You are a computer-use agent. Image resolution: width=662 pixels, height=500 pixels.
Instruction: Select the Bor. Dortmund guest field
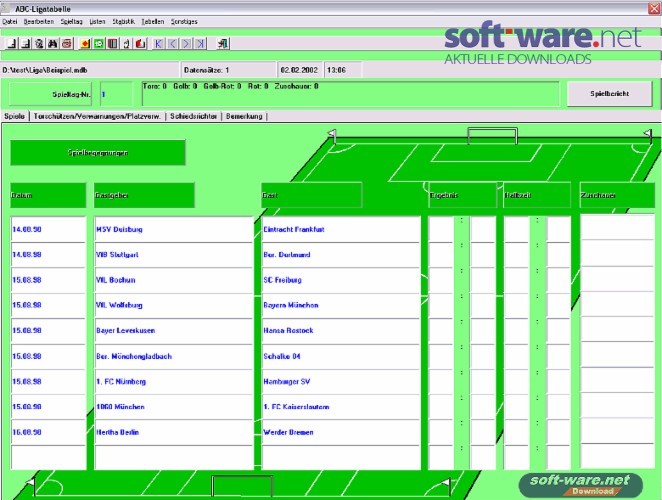click(341, 255)
